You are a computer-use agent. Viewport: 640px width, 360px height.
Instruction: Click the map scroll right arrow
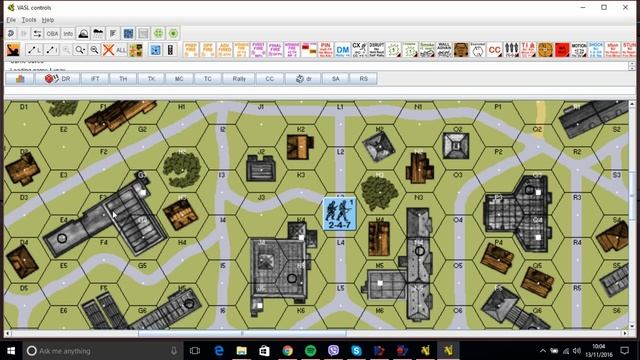click(x=625, y=333)
